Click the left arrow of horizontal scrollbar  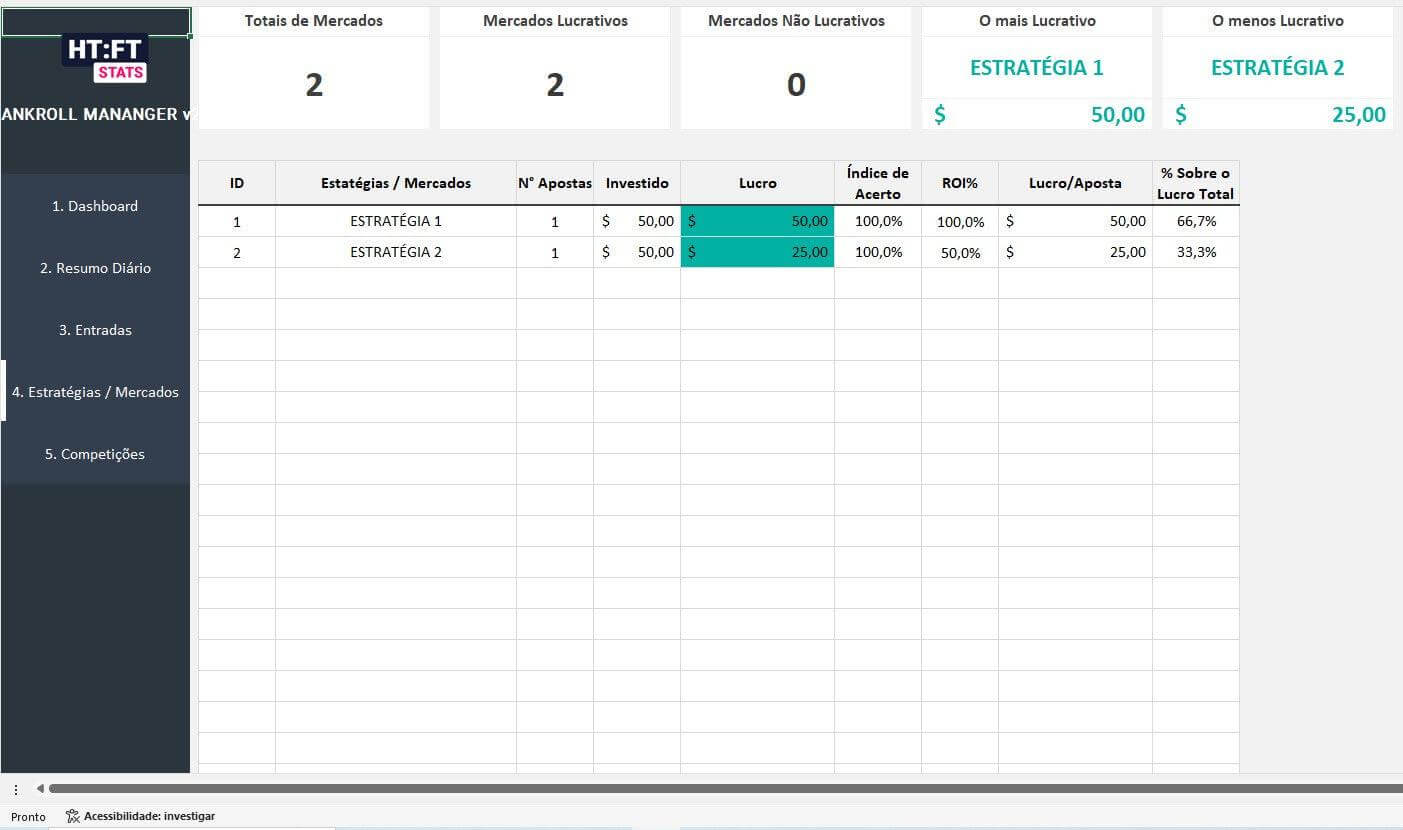click(40, 789)
